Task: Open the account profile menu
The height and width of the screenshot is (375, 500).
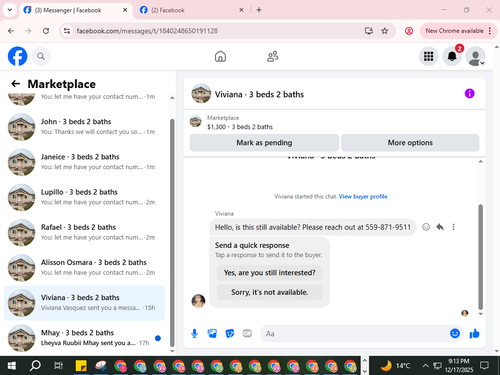Action: (x=475, y=56)
